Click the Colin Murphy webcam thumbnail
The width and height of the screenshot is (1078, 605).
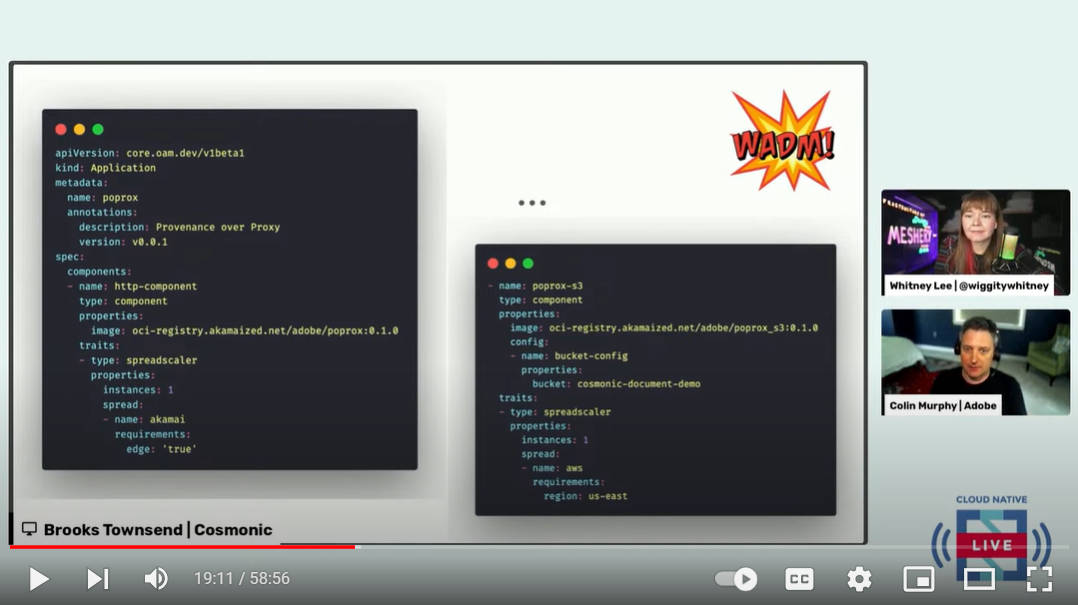976,362
